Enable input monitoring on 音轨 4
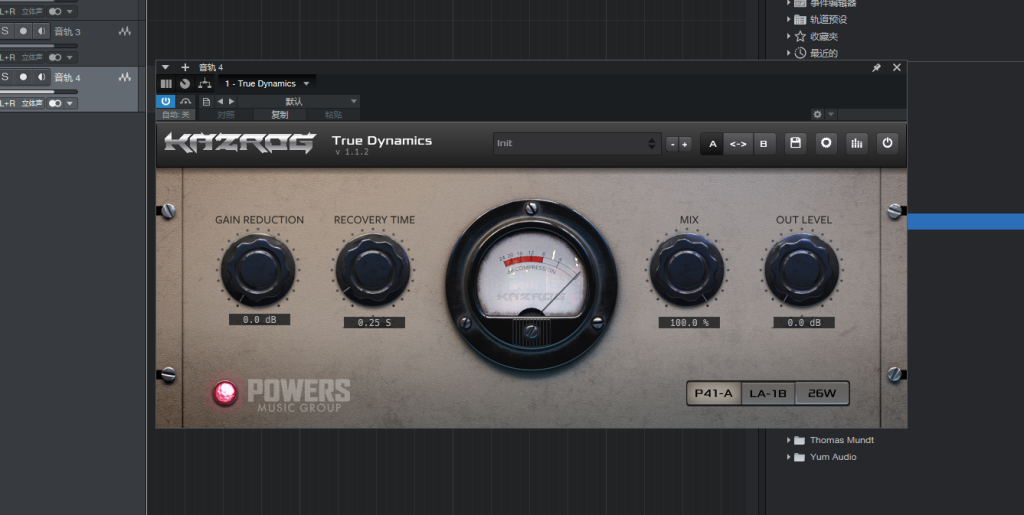Screen dimensions: 1024x515 click(41, 76)
